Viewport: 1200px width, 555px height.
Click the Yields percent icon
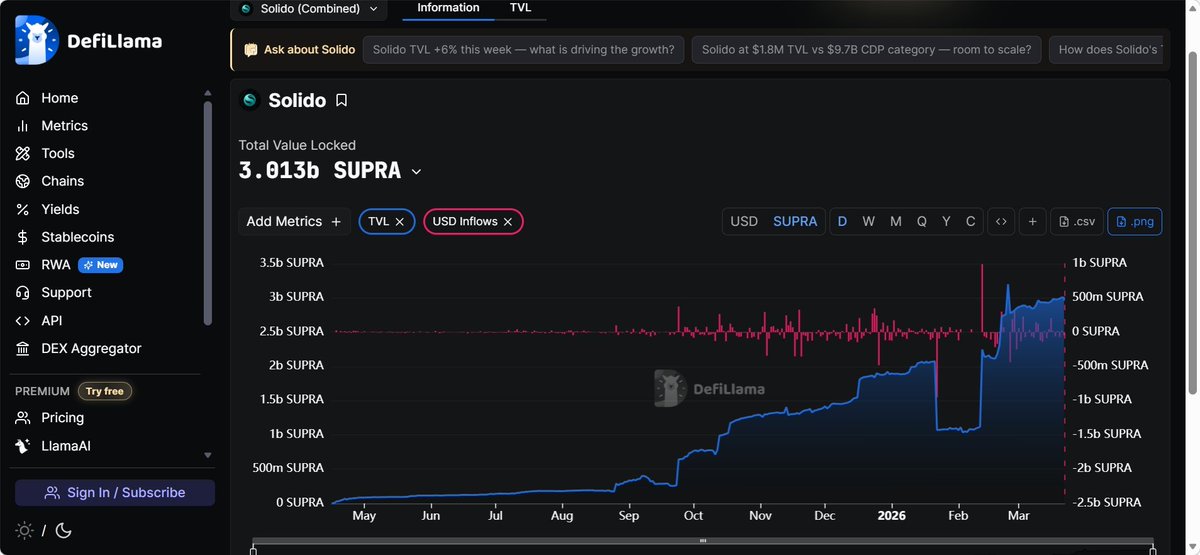(x=23, y=209)
